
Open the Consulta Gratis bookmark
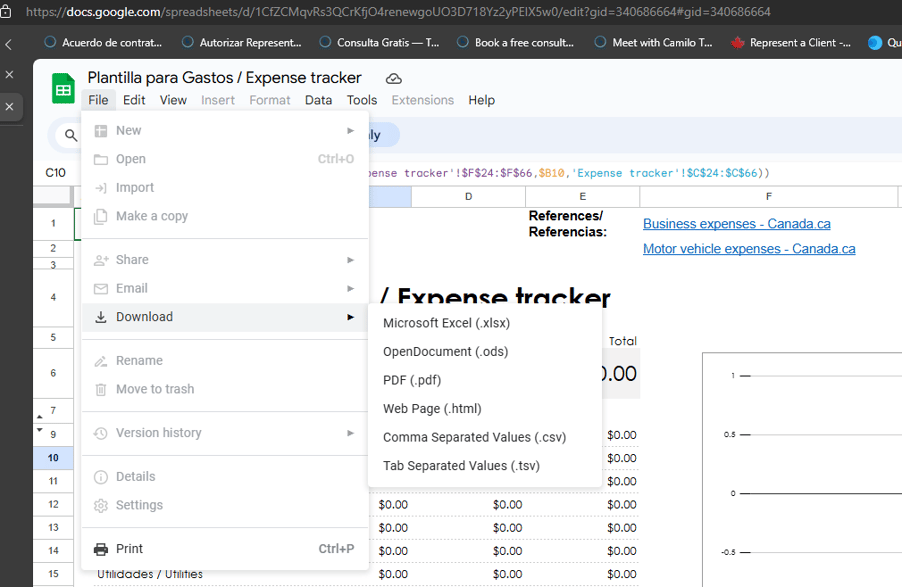[x=380, y=43]
